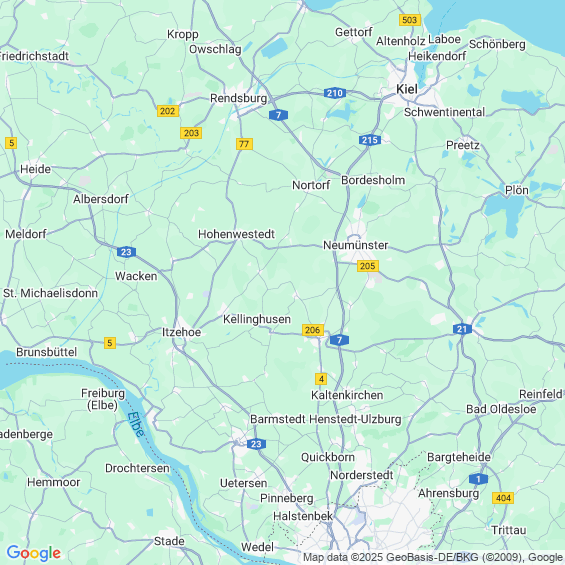Open the Google logo link
Viewport: 565px width, 565px height.
coord(34,553)
